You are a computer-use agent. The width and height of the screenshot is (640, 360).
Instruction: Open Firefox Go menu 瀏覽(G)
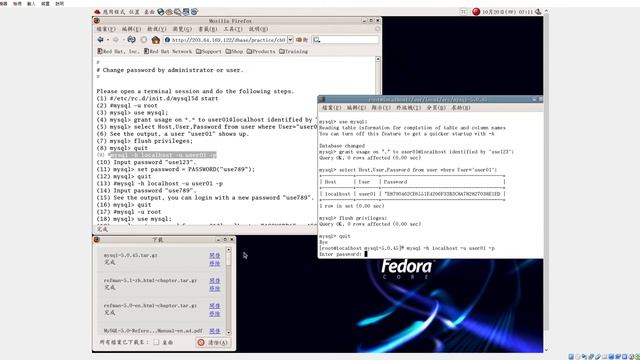[182, 29]
